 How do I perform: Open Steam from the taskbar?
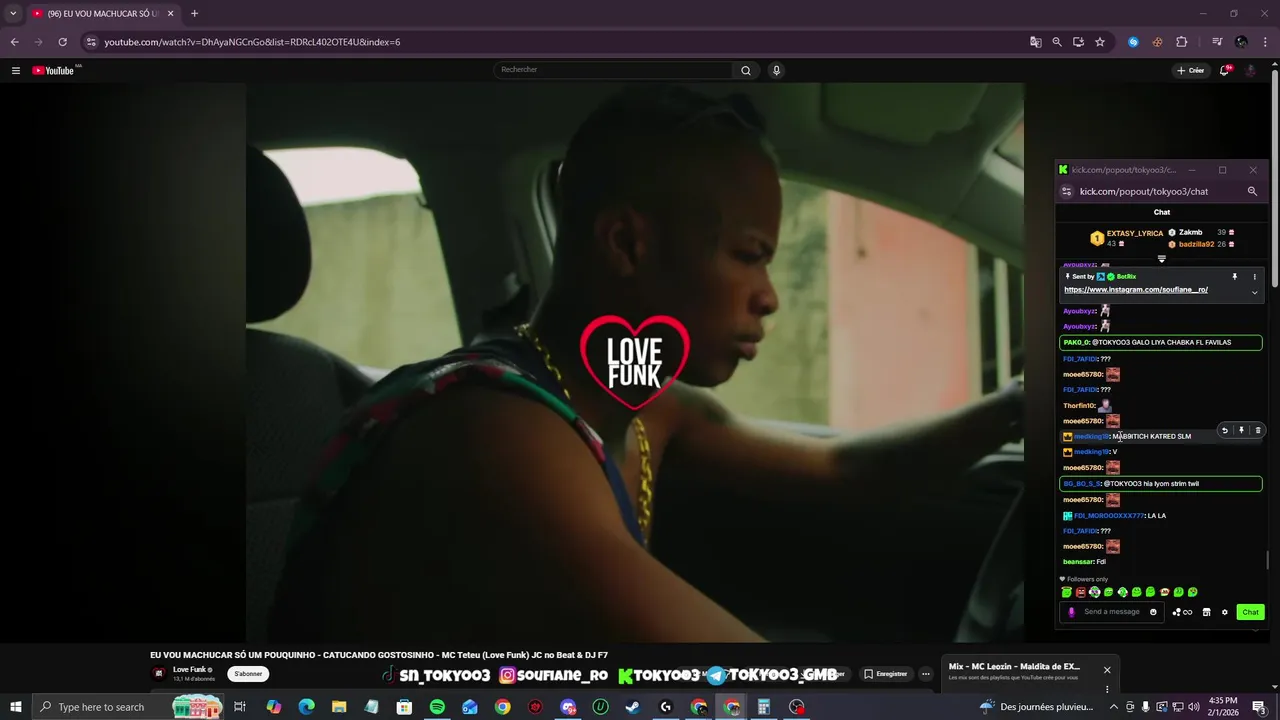pos(632,707)
